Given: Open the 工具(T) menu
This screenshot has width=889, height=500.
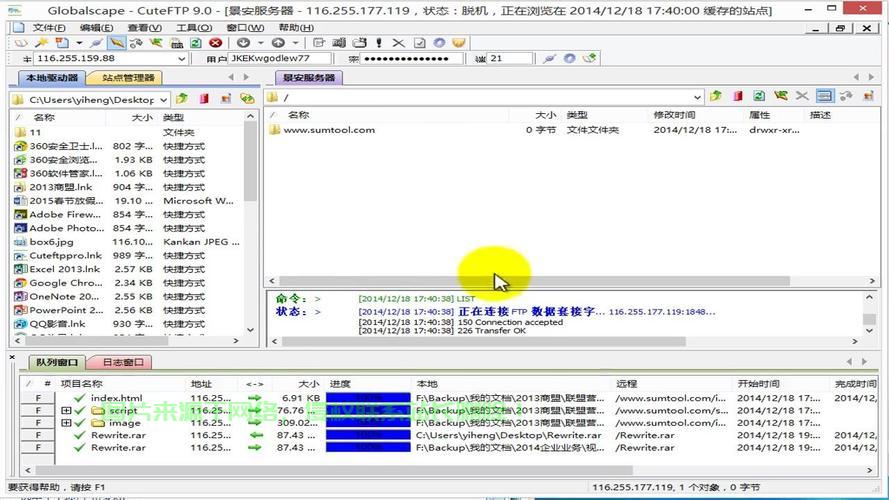Looking at the screenshot, I should (194, 28).
